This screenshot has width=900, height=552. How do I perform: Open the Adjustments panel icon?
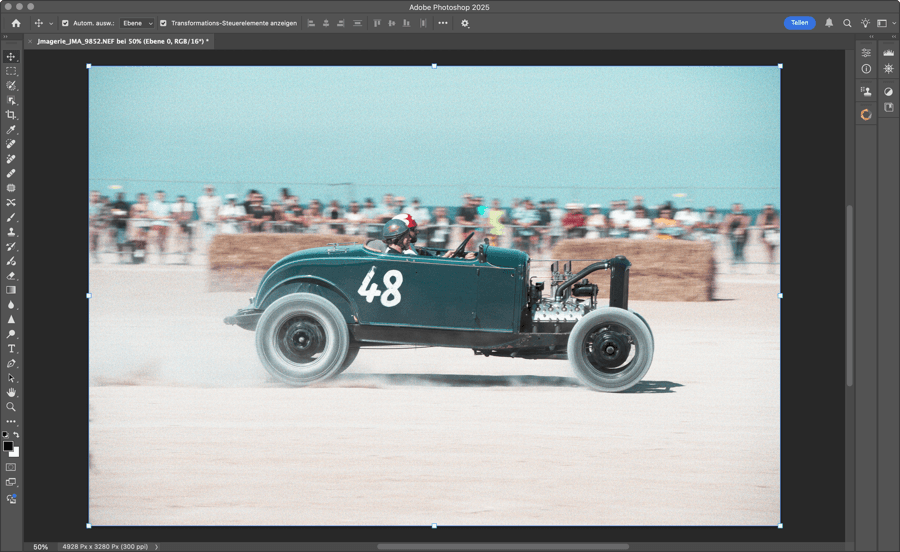[888, 92]
